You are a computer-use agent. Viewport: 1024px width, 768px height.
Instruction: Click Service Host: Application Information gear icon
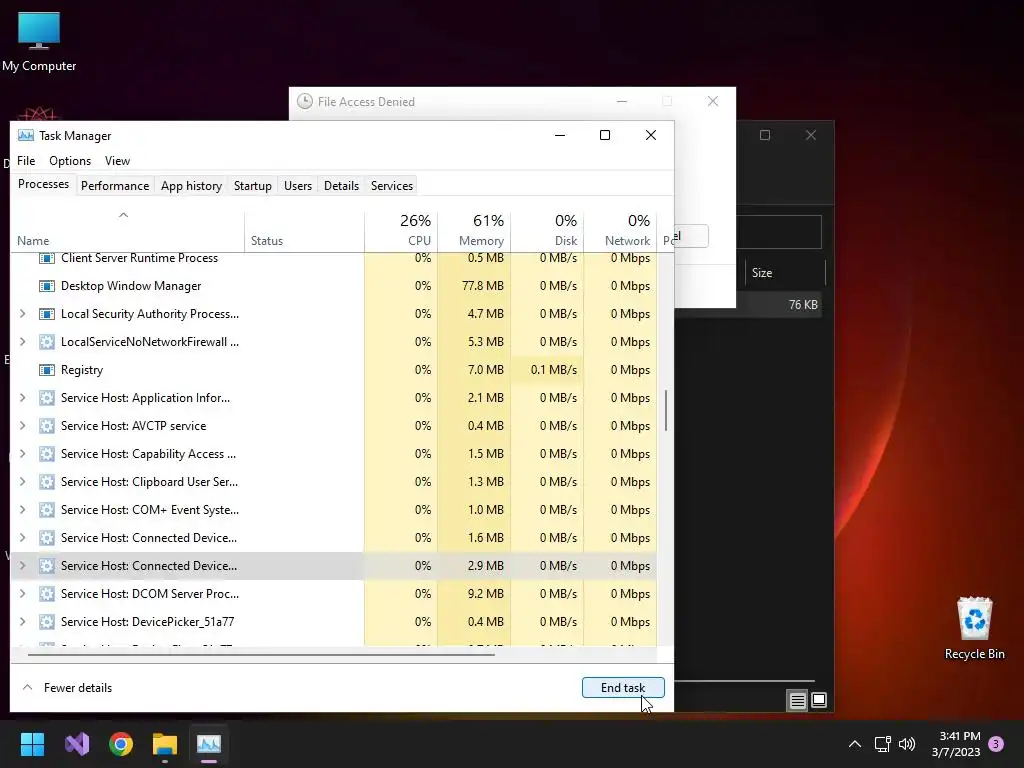pos(46,398)
